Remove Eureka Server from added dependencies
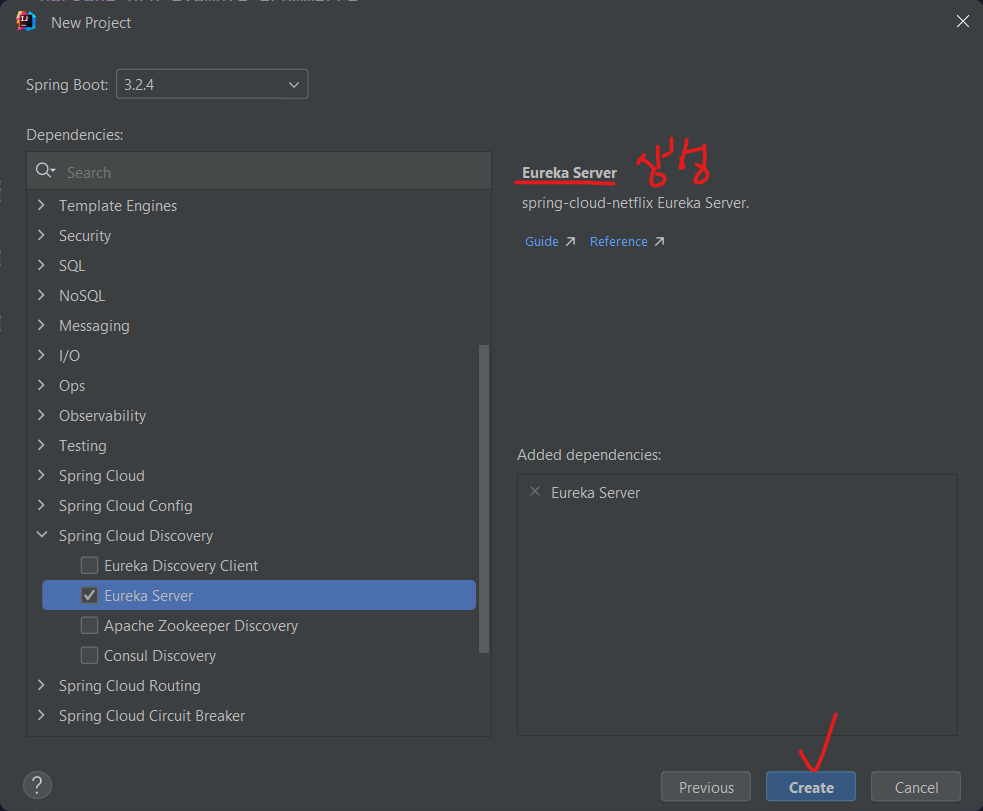 [535, 491]
